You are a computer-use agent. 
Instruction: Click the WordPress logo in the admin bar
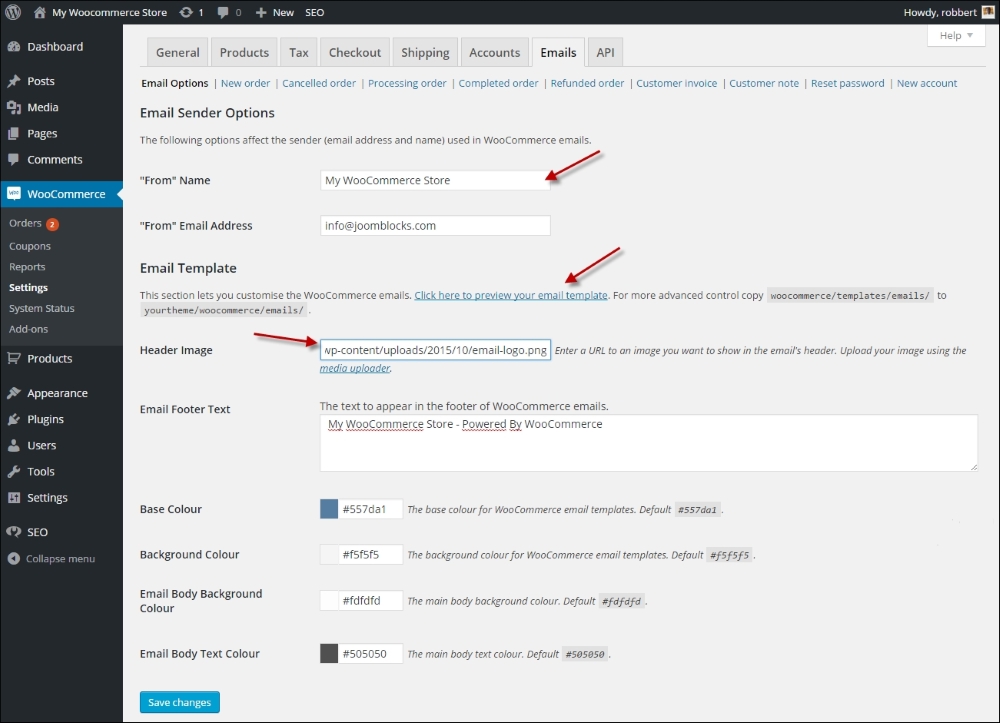pos(11,12)
